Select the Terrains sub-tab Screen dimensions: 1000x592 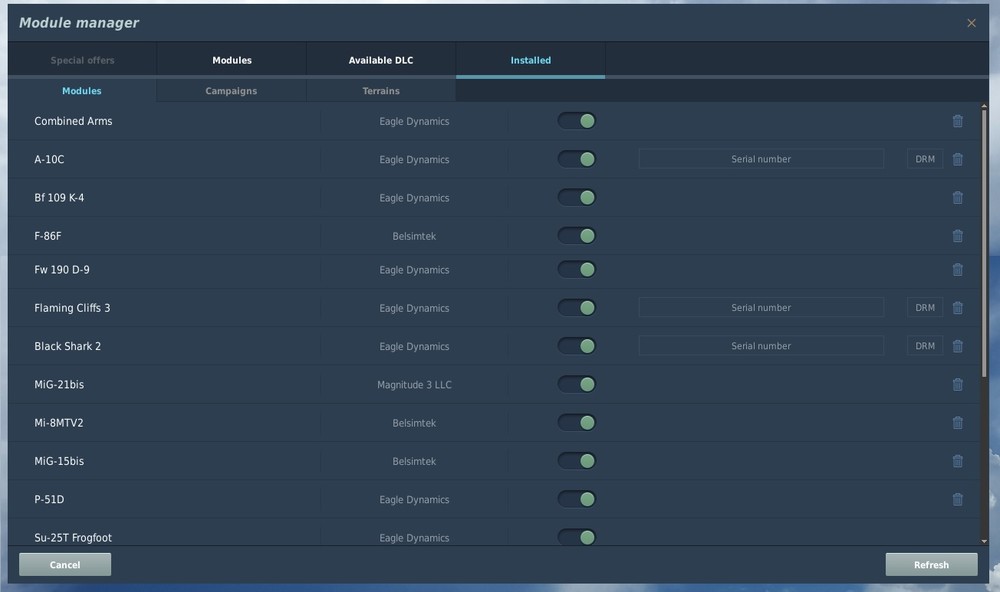click(381, 91)
